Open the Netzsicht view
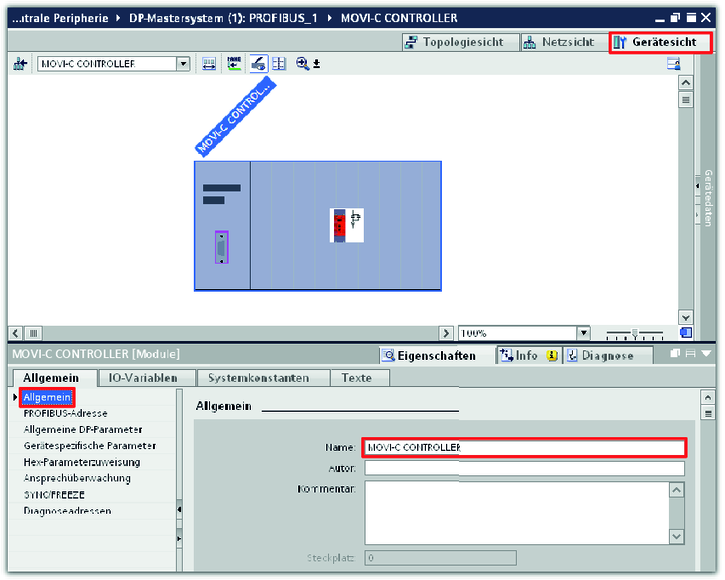This screenshot has width=725, height=580. (x=562, y=42)
